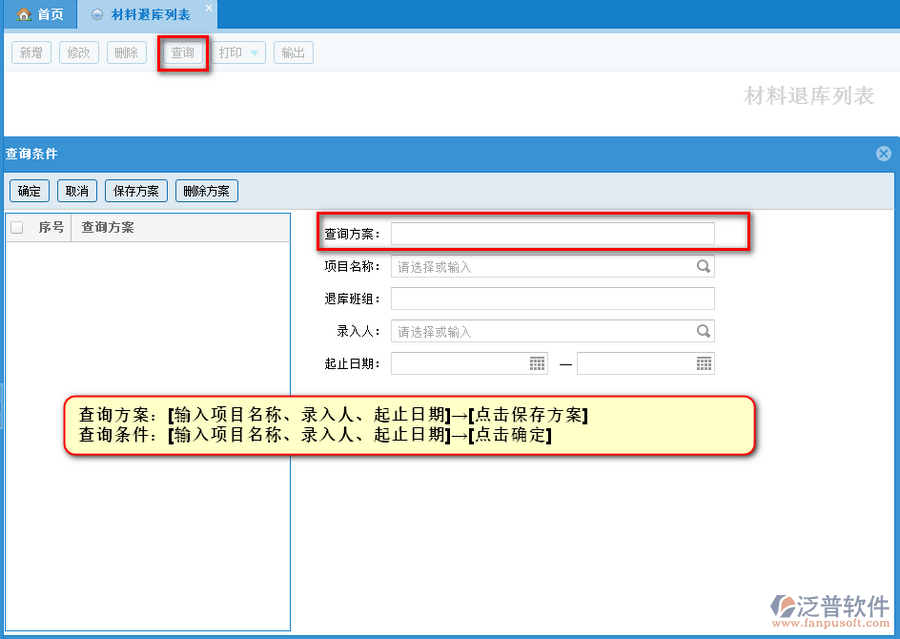The width and height of the screenshot is (900, 639).
Task: Close the 查询条件 dialog
Action: pos(883,153)
